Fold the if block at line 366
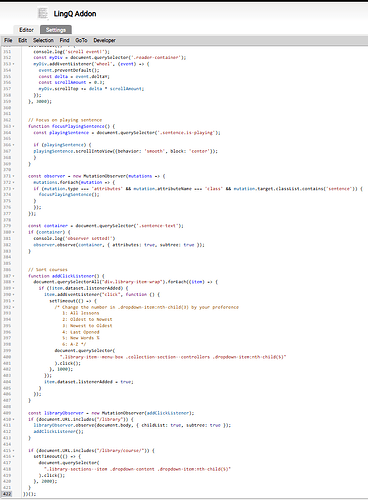Viewport: 368px width, 500px height. 14,145
